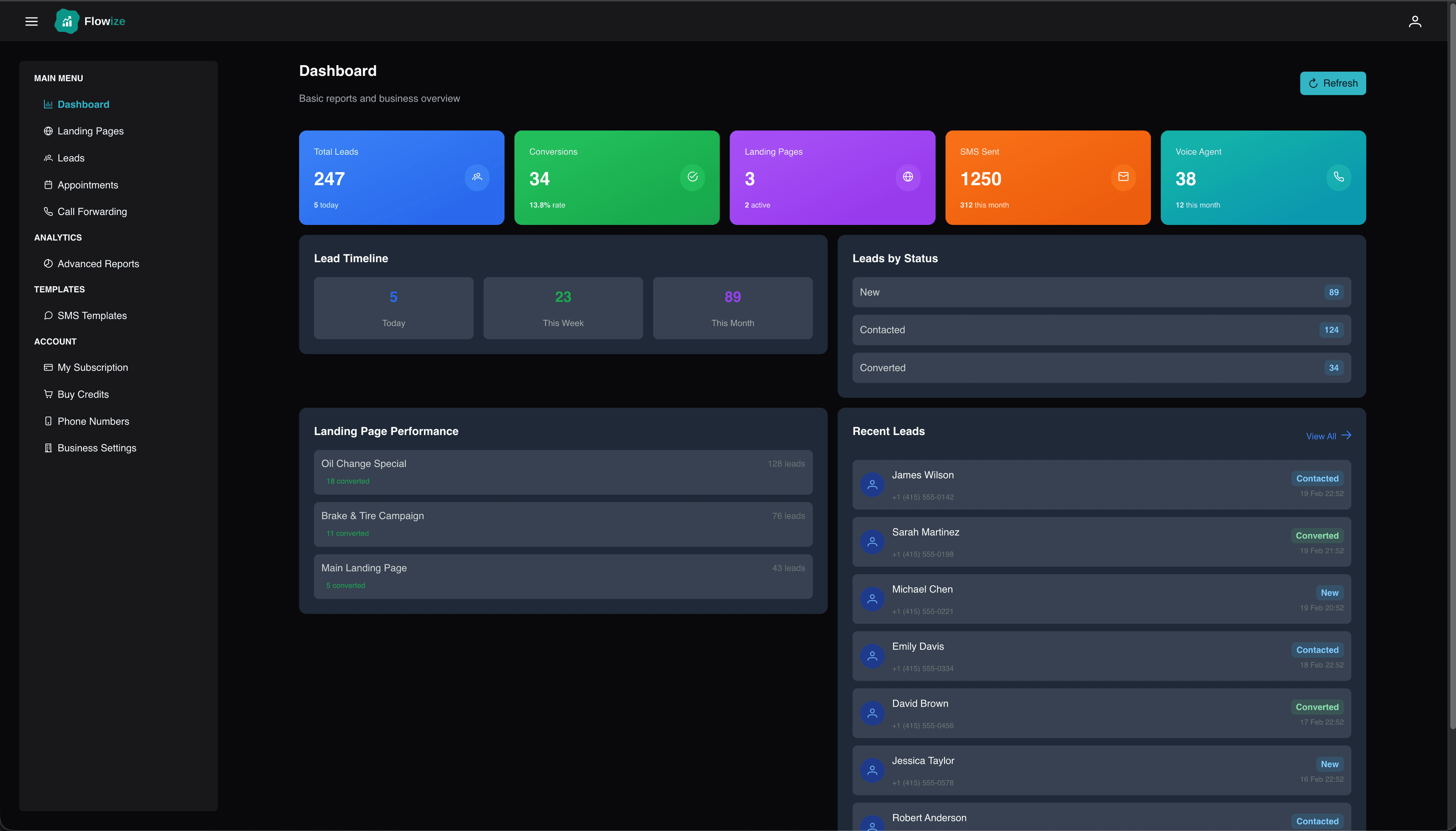Click the Call Forwarding phone icon
This screenshot has height=831, width=1456.
click(48, 211)
